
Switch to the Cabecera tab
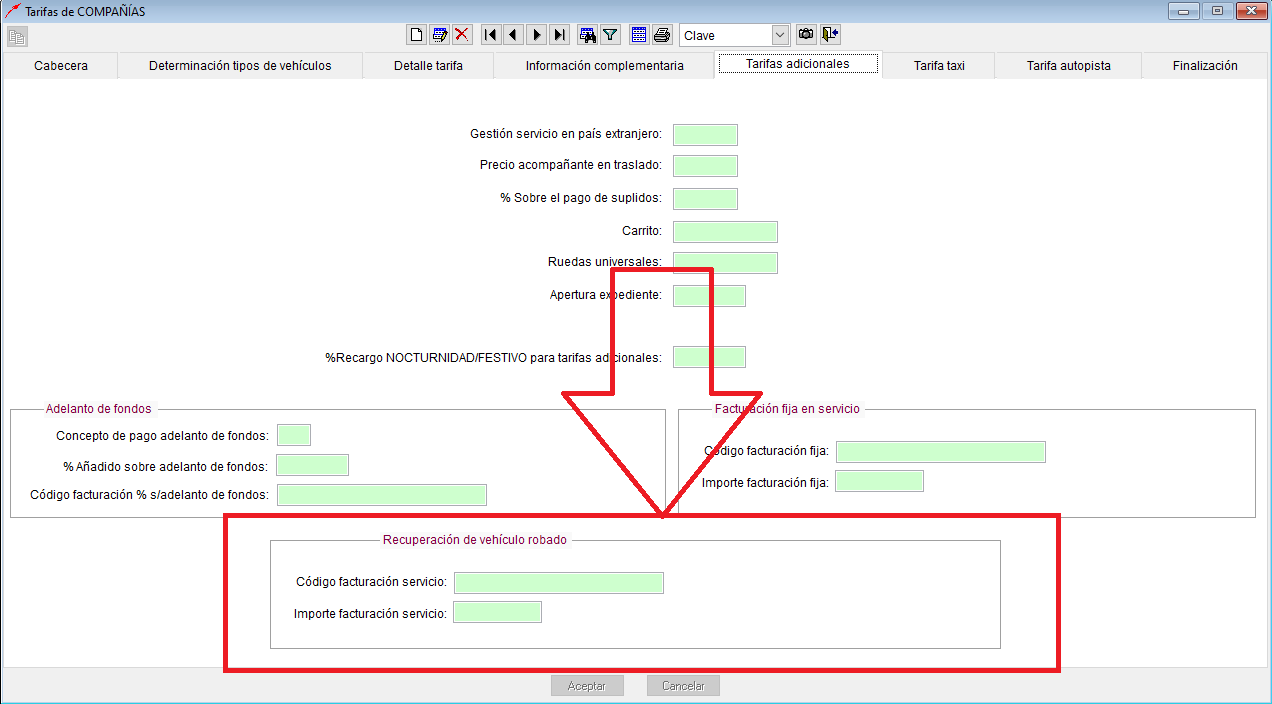tap(61, 66)
